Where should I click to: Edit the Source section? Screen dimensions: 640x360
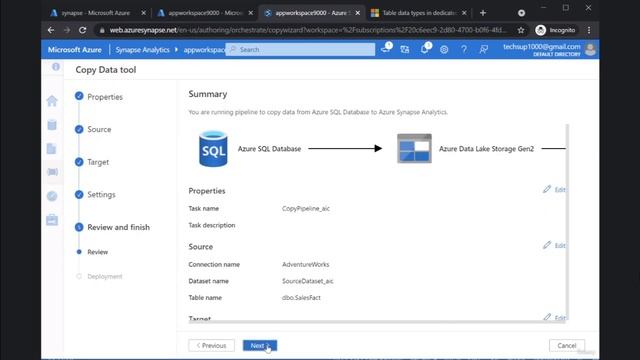554,245
